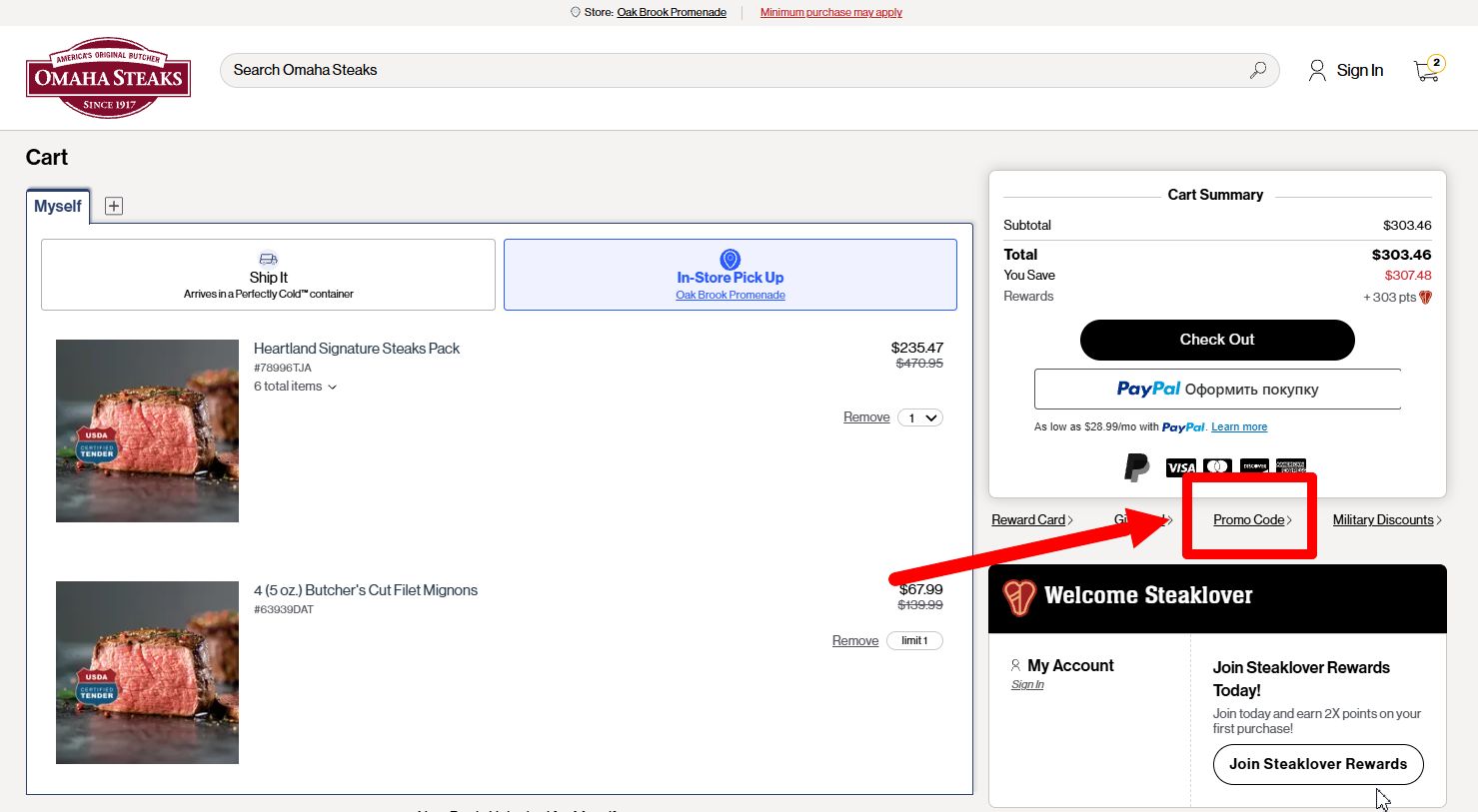Click the Steaklover Rewards steak icon
This screenshot has height=812, width=1478.
pyautogui.click(x=1019, y=597)
